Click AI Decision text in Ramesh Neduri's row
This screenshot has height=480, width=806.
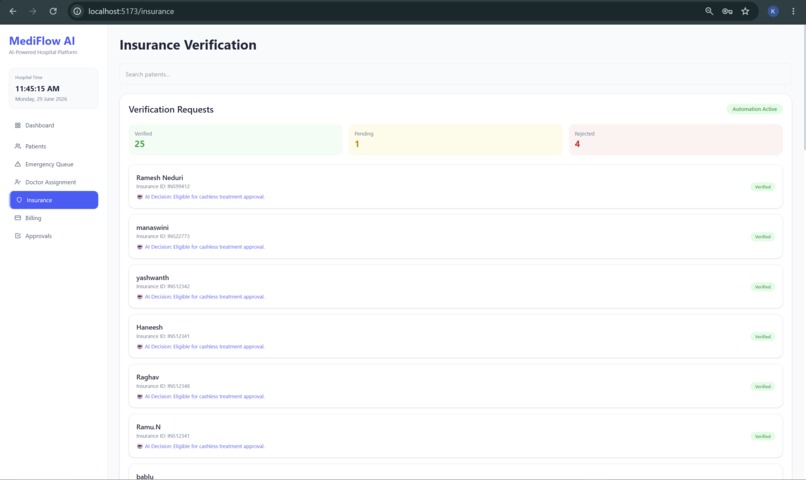click(205, 197)
